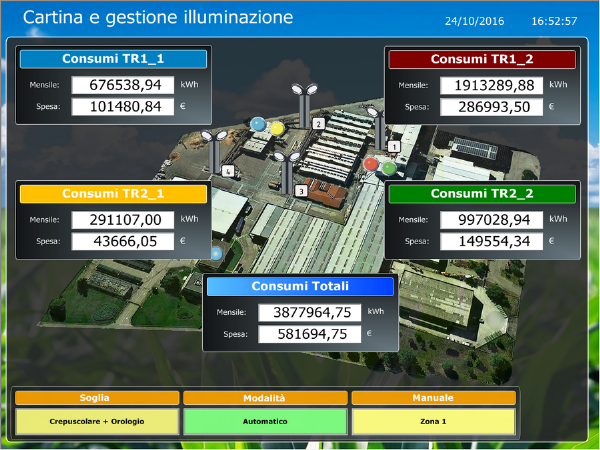Click the double street lamp numbered 4
This screenshot has height=450, width=600.
pos(214,152)
